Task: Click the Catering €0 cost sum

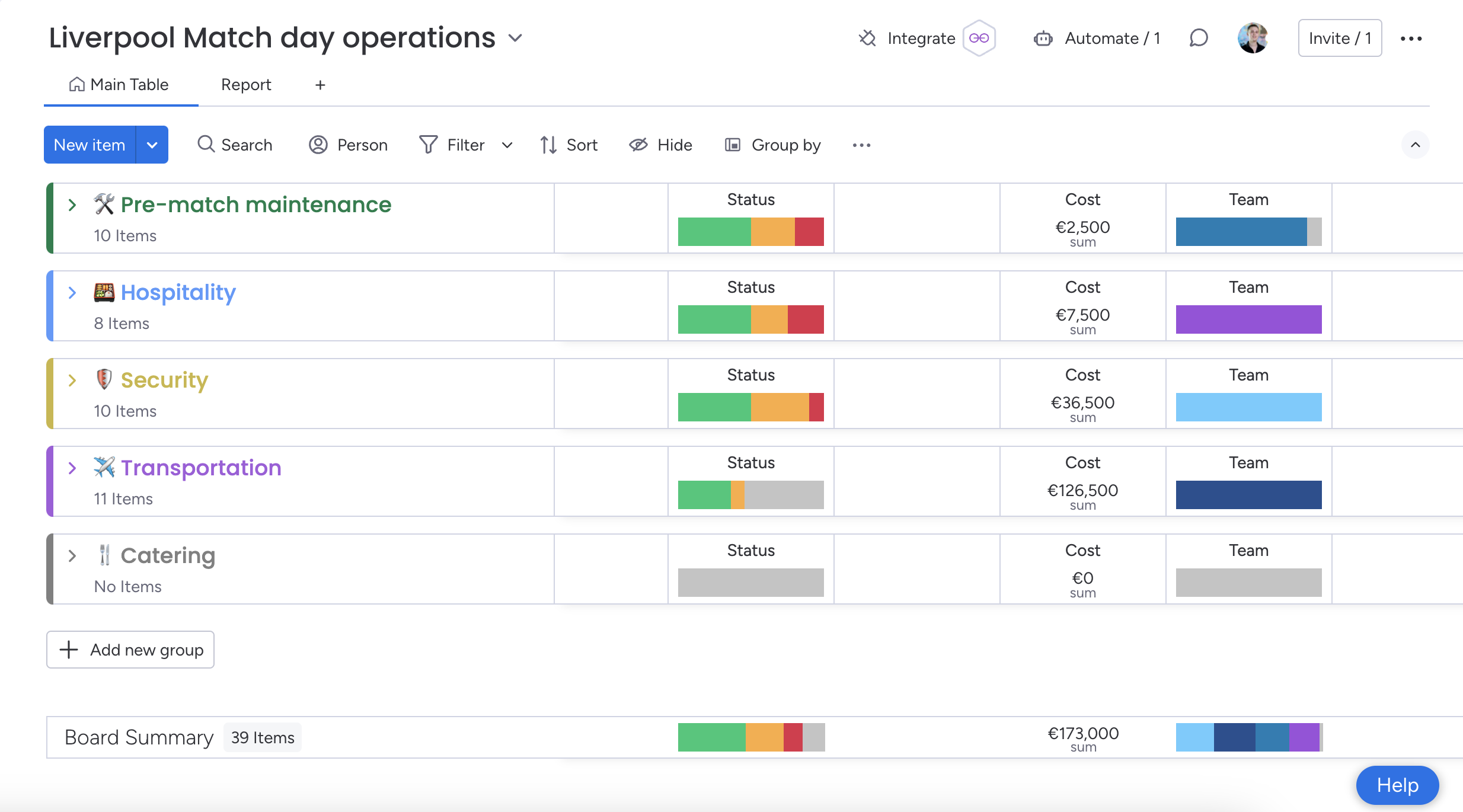Action: click(x=1082, y=578)
